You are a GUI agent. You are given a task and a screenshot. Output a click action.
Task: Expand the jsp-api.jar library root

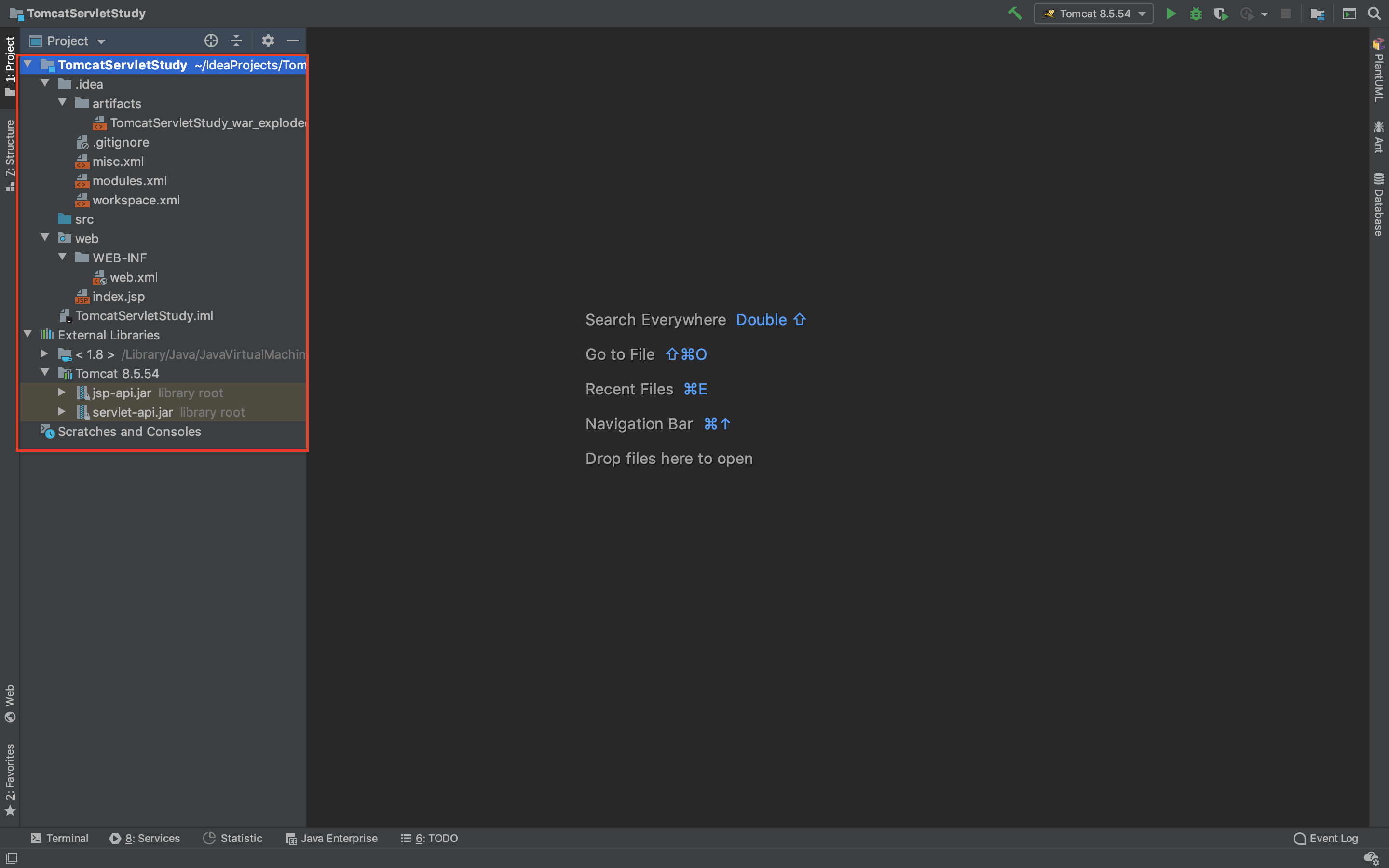61,393
